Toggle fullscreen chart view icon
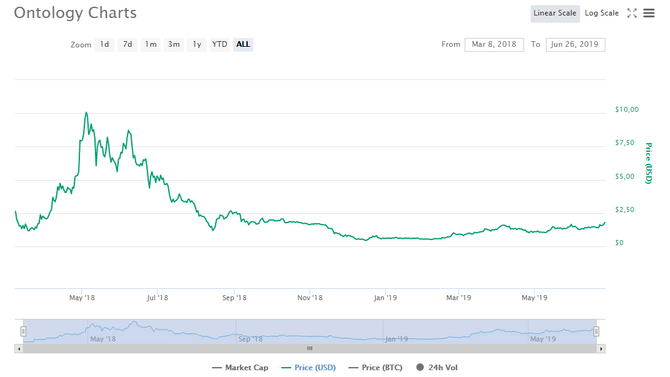This screenshot has height=377, width=670. [632, 13]
